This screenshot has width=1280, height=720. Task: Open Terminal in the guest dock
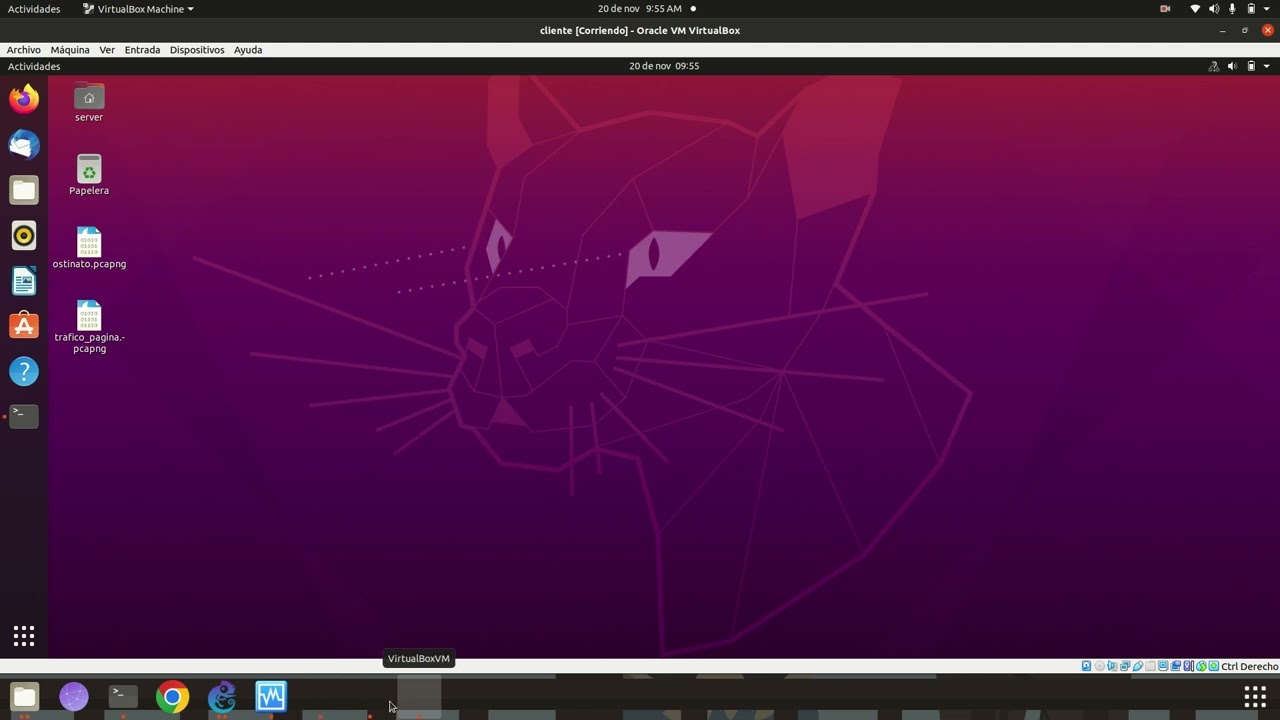tap(24, 416)
